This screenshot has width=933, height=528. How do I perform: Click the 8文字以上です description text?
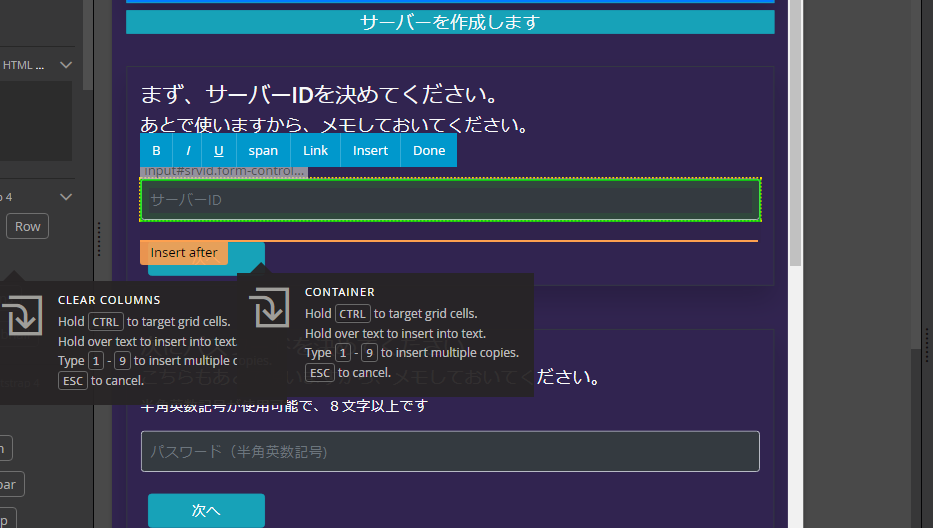coord(284,406)
